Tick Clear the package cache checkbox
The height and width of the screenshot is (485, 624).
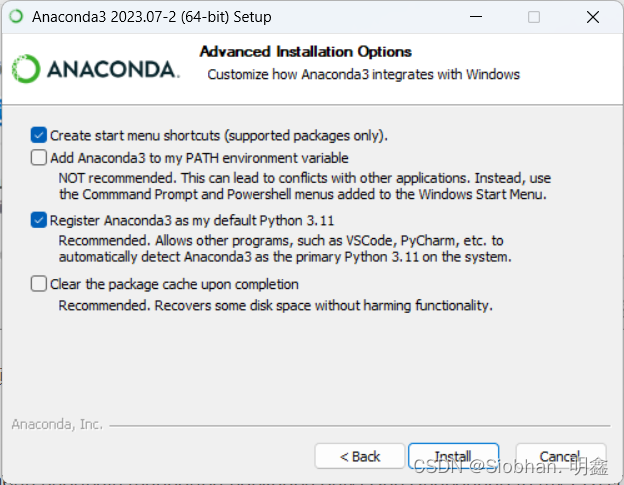pyautogui.click(x=39, y=284)
